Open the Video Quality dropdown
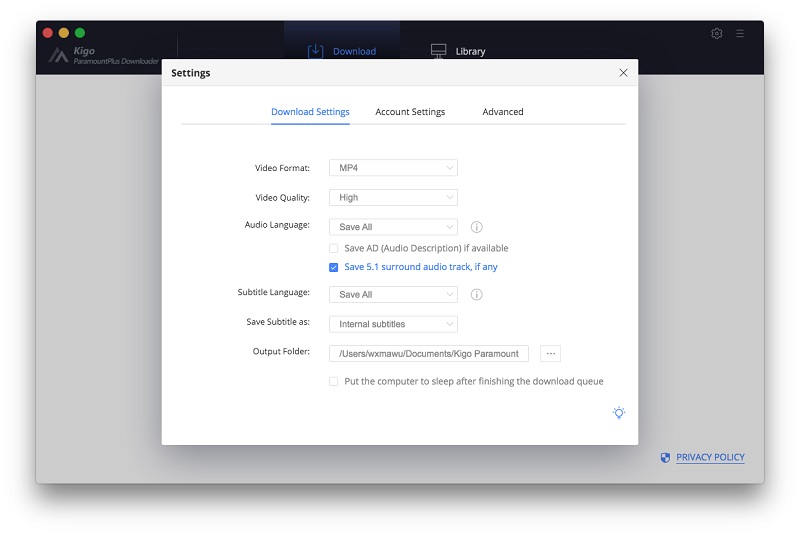The image size is (800, 535). 393,197
